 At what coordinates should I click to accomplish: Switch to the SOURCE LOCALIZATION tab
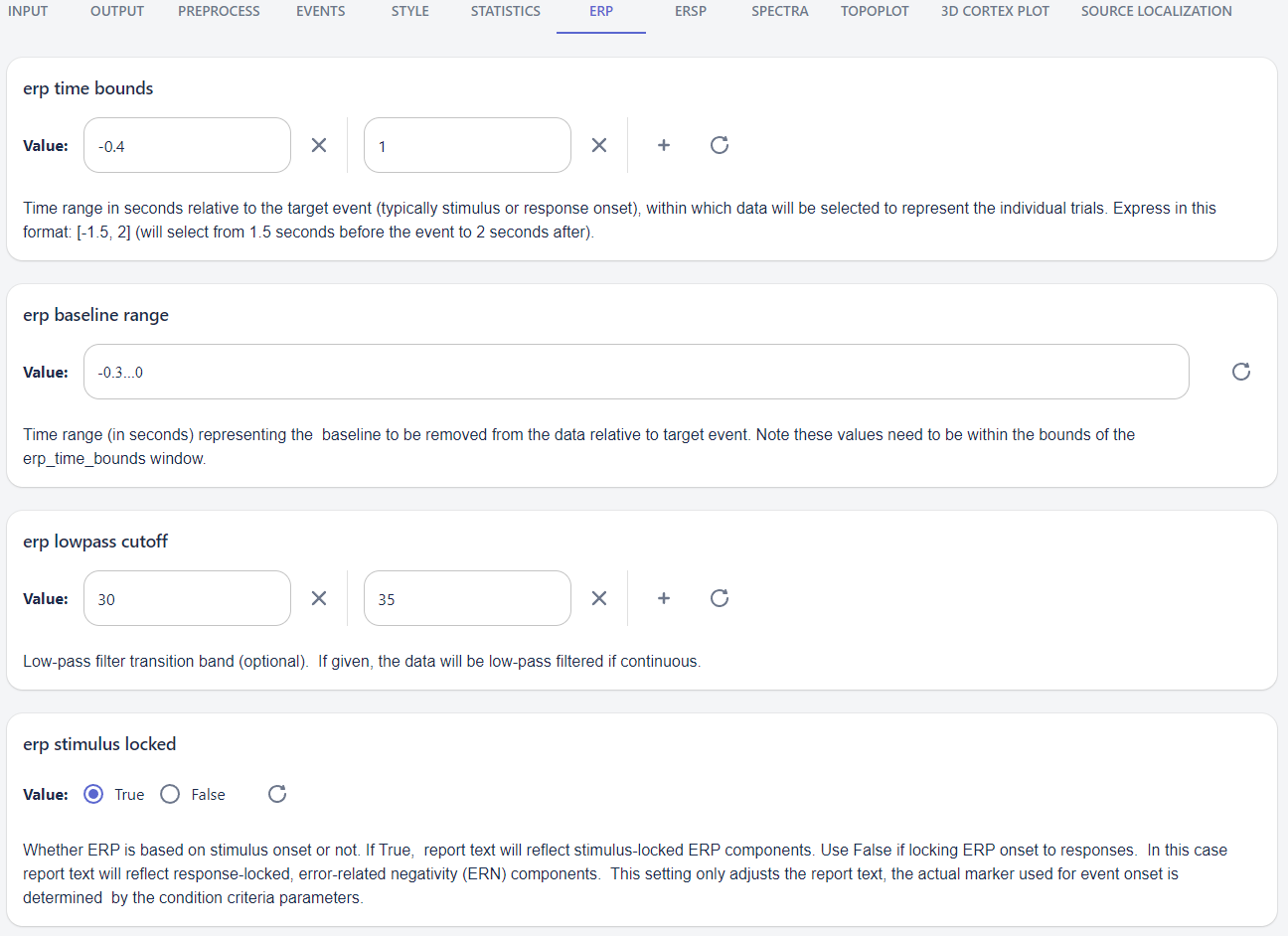pyautogui.click(x=1157, y=11)
